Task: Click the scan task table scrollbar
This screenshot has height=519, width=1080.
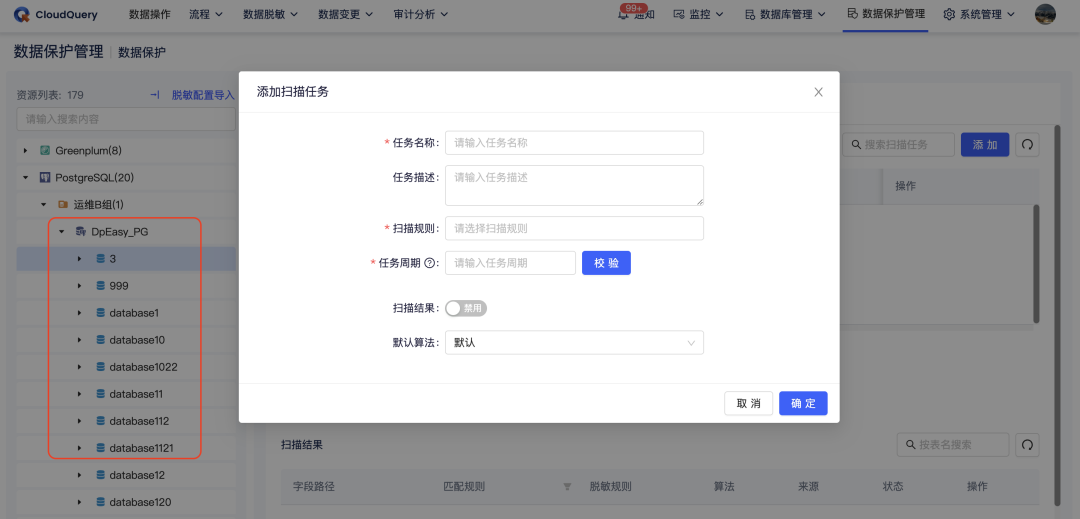Action: point(1036,264)
